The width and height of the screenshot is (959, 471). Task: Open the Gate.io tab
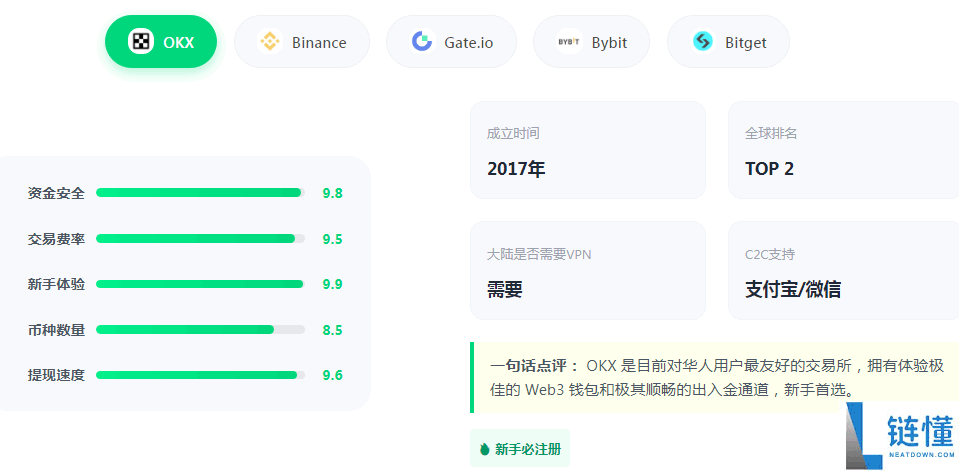[x=451, y=42]
